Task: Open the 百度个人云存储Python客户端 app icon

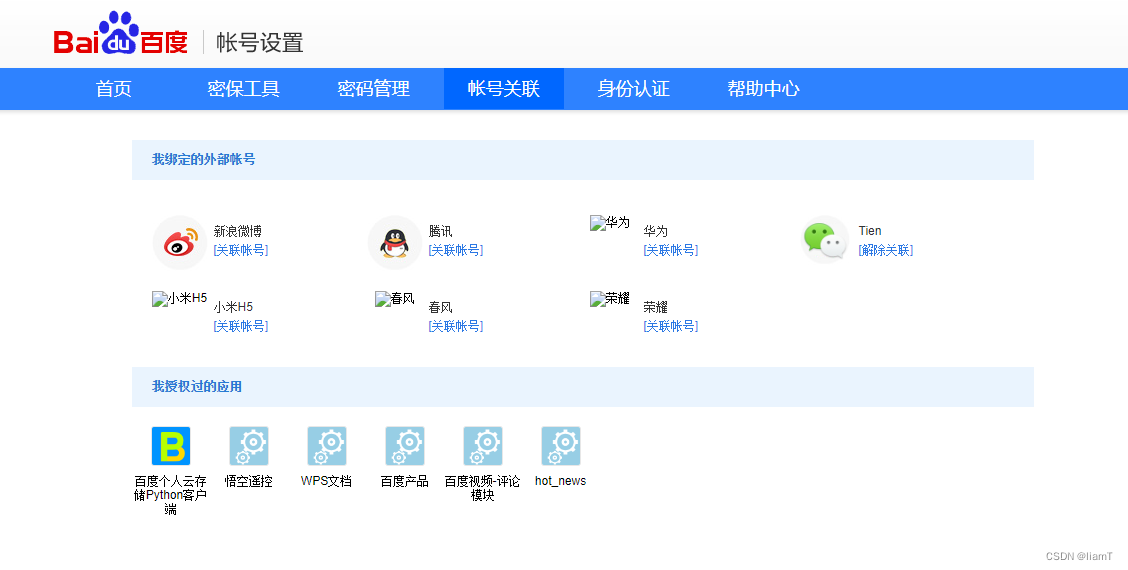Action: [171, 446]
